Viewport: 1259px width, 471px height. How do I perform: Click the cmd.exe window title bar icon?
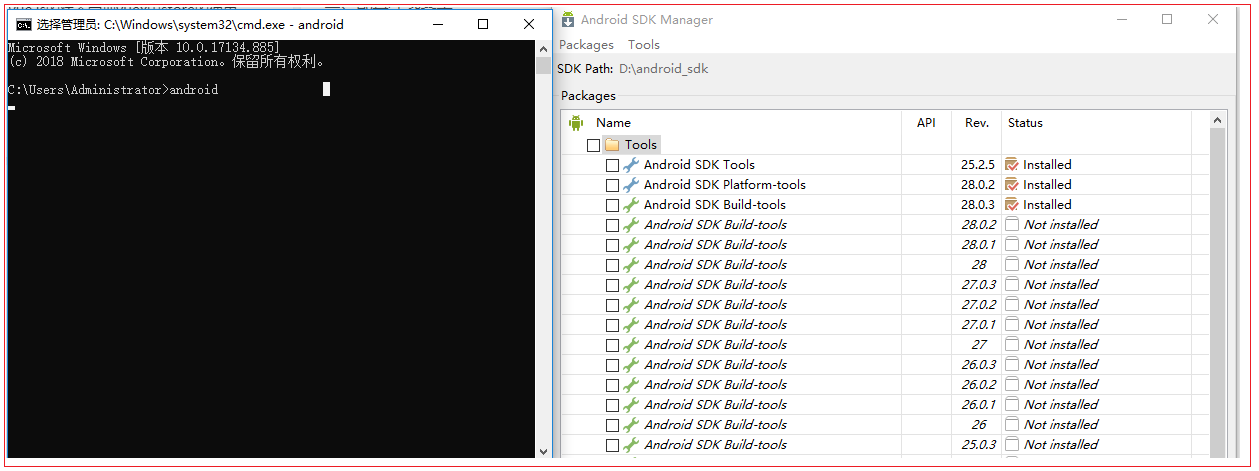coord(23,25)
